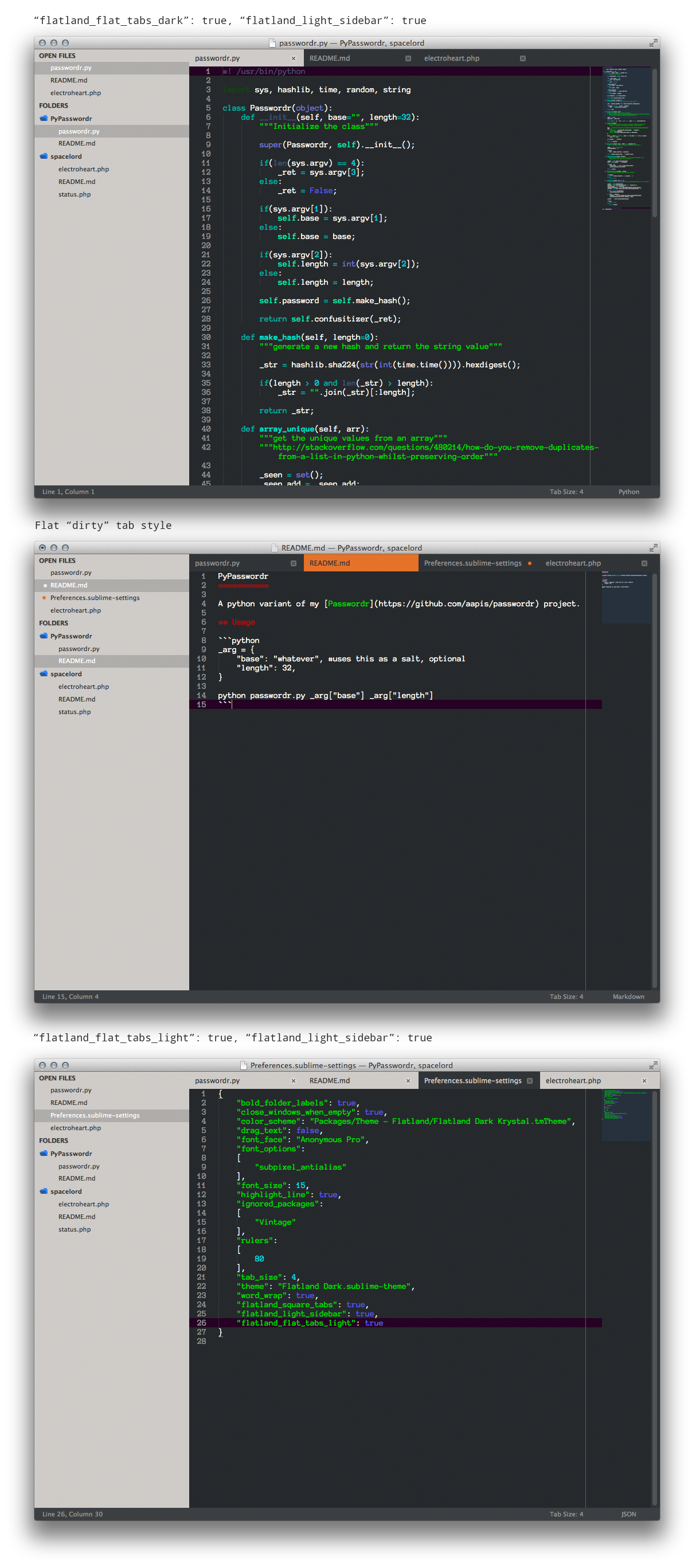688x1568 pixels.
Task: Close the Preferences.sublime-settings tab in the JSON window
Action: pyautogui.click(x=530, y=1081)
